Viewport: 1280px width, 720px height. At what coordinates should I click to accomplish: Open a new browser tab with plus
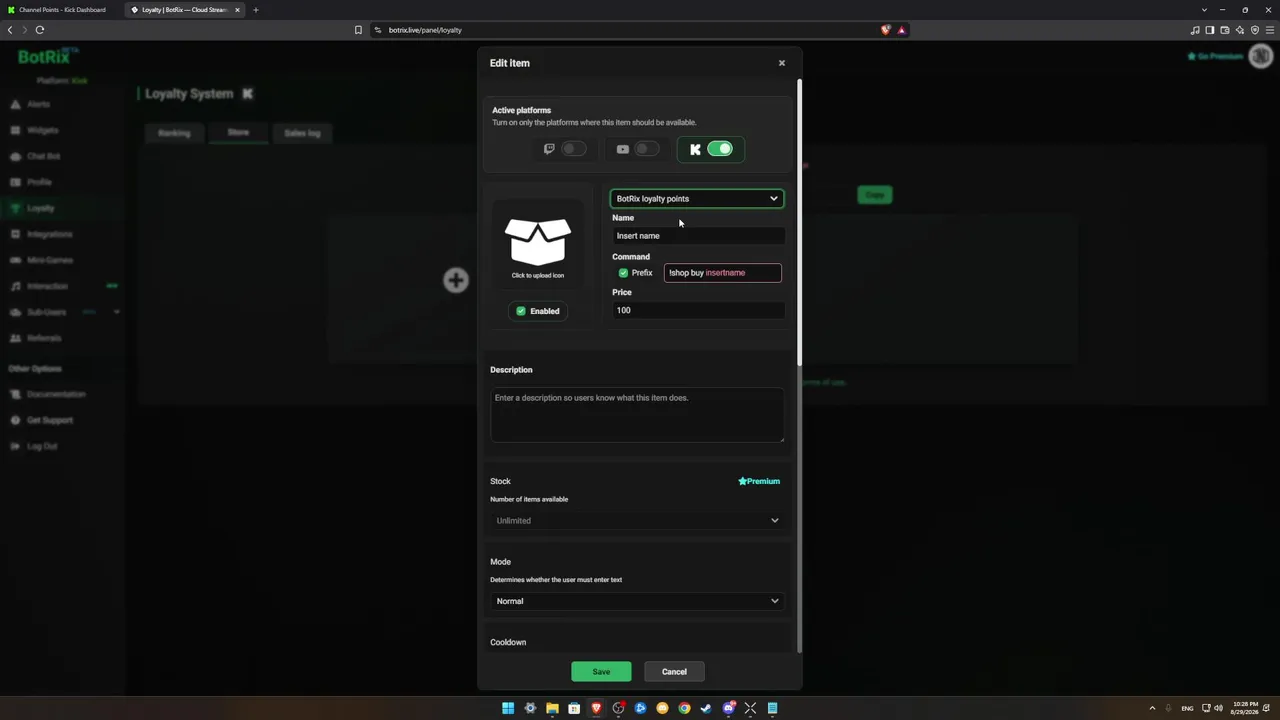click(x=255, y=10)
